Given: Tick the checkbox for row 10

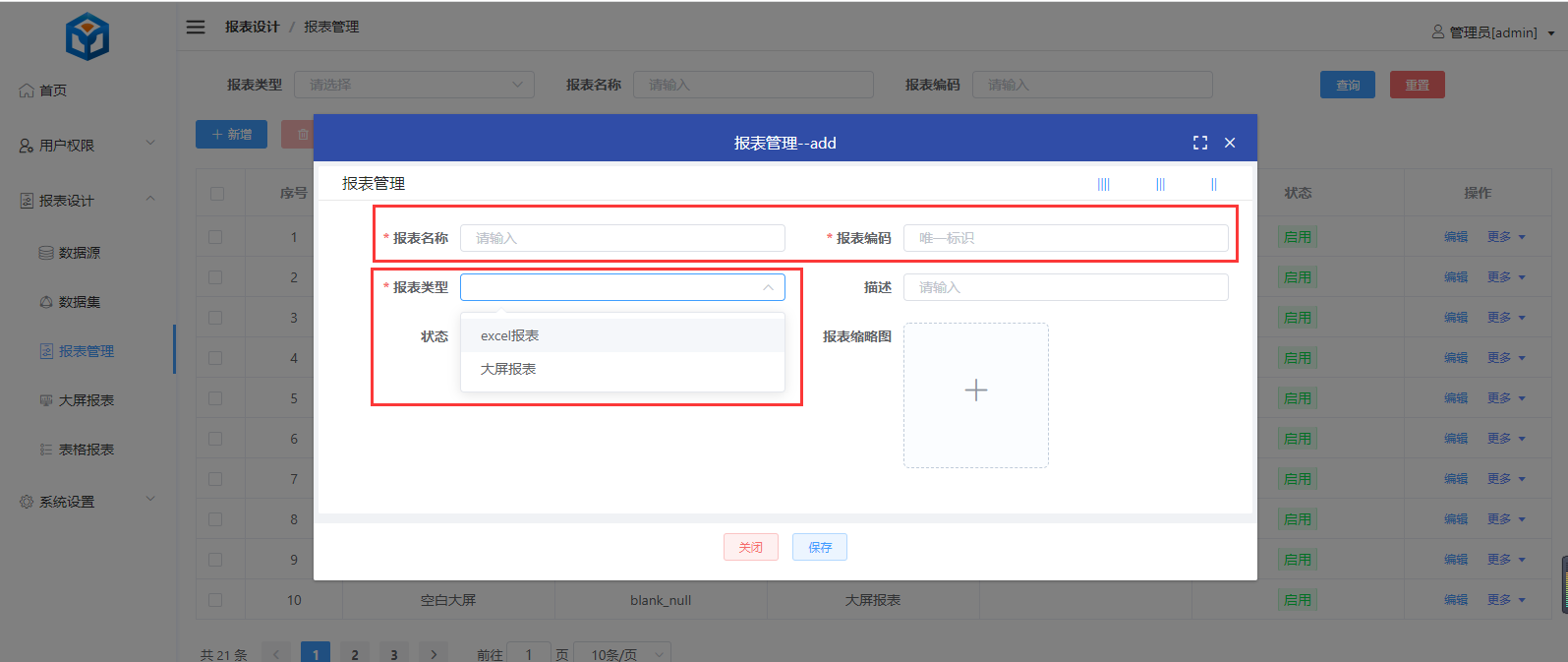Looking at the screenshot, I should [215, 600].
